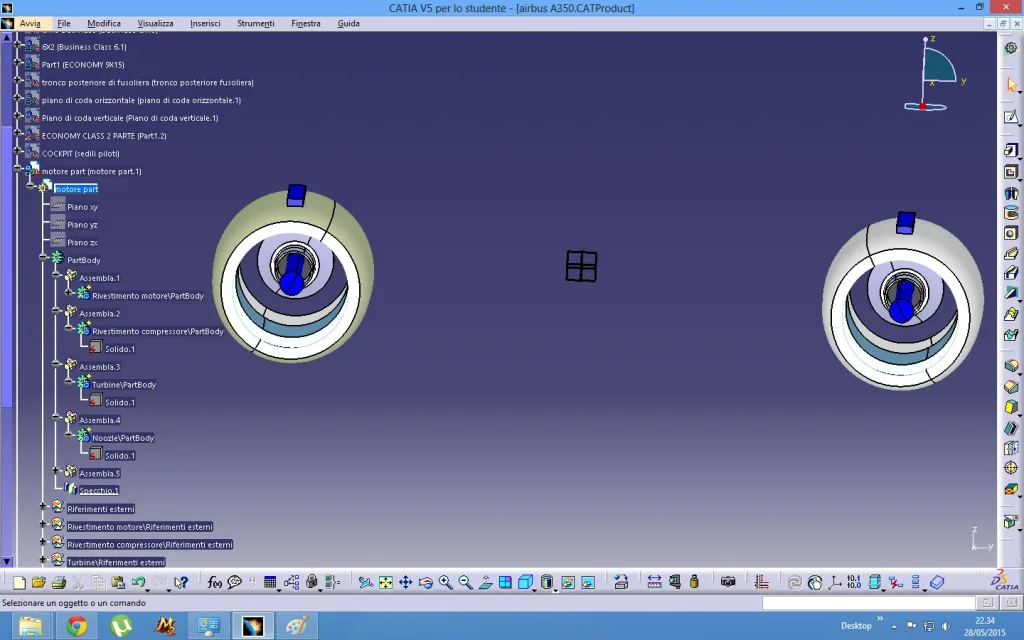Screen dimensions: 1024x640
Task: Click the Formula f(x) icon
Action: pos(214,582)
